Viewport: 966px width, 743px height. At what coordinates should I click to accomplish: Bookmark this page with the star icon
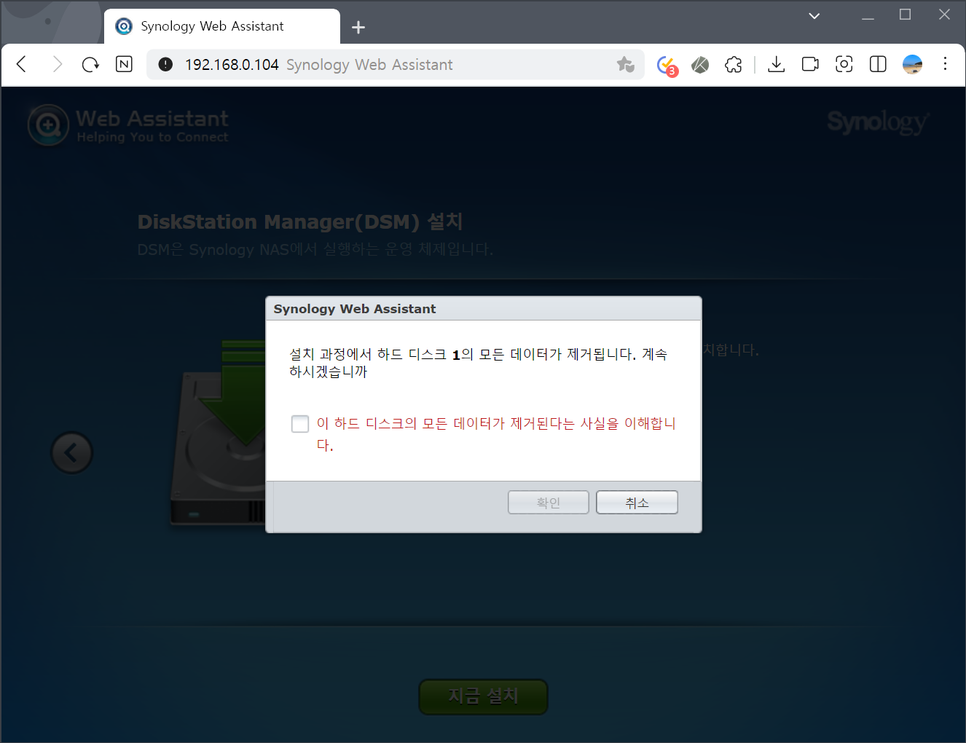click(x=625, y=64)
